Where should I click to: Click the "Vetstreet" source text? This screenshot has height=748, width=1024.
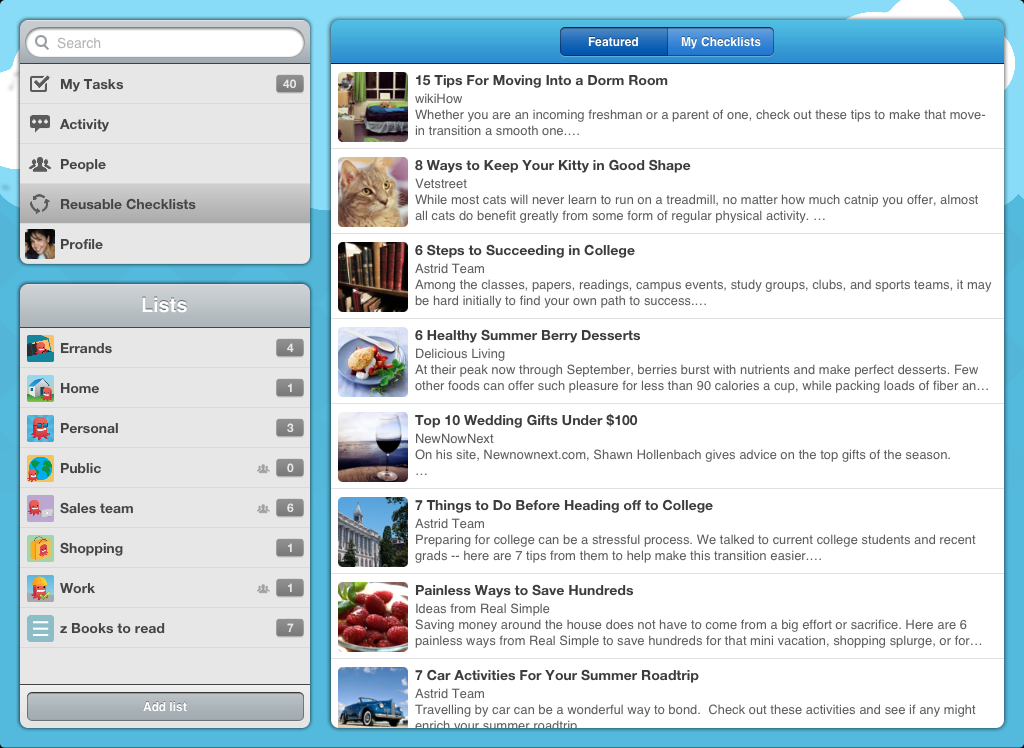(441, 184)
